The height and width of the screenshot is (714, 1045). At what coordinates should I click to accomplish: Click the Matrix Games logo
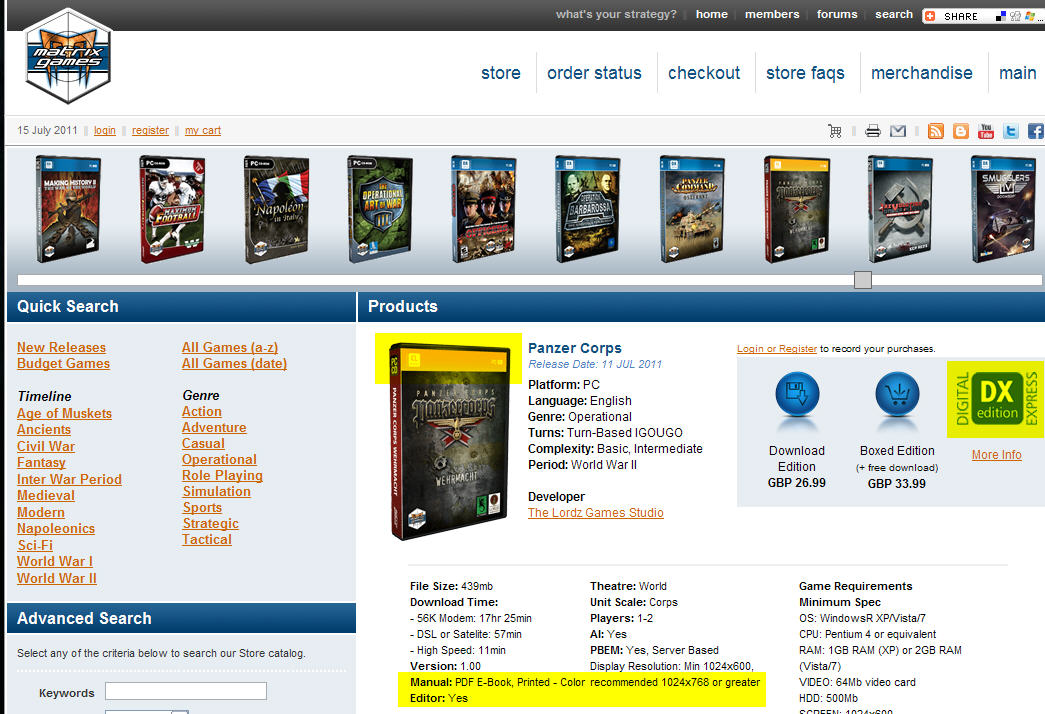pyautogui.click(x=68, y=56)
